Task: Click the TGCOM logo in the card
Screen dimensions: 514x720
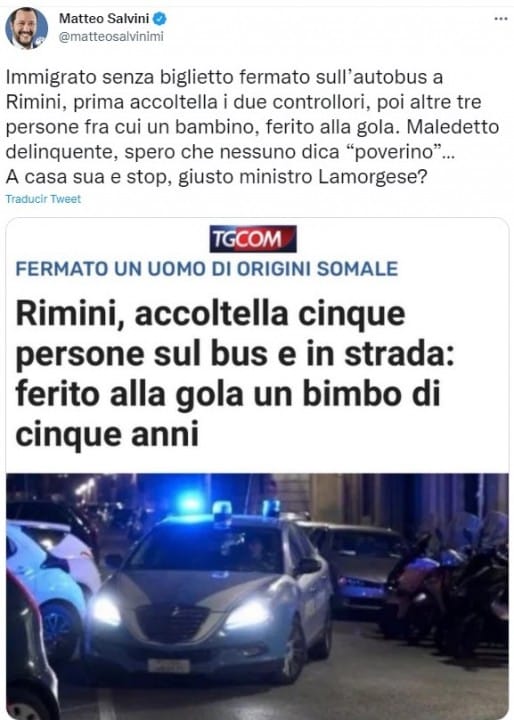Action: [253, 239]
